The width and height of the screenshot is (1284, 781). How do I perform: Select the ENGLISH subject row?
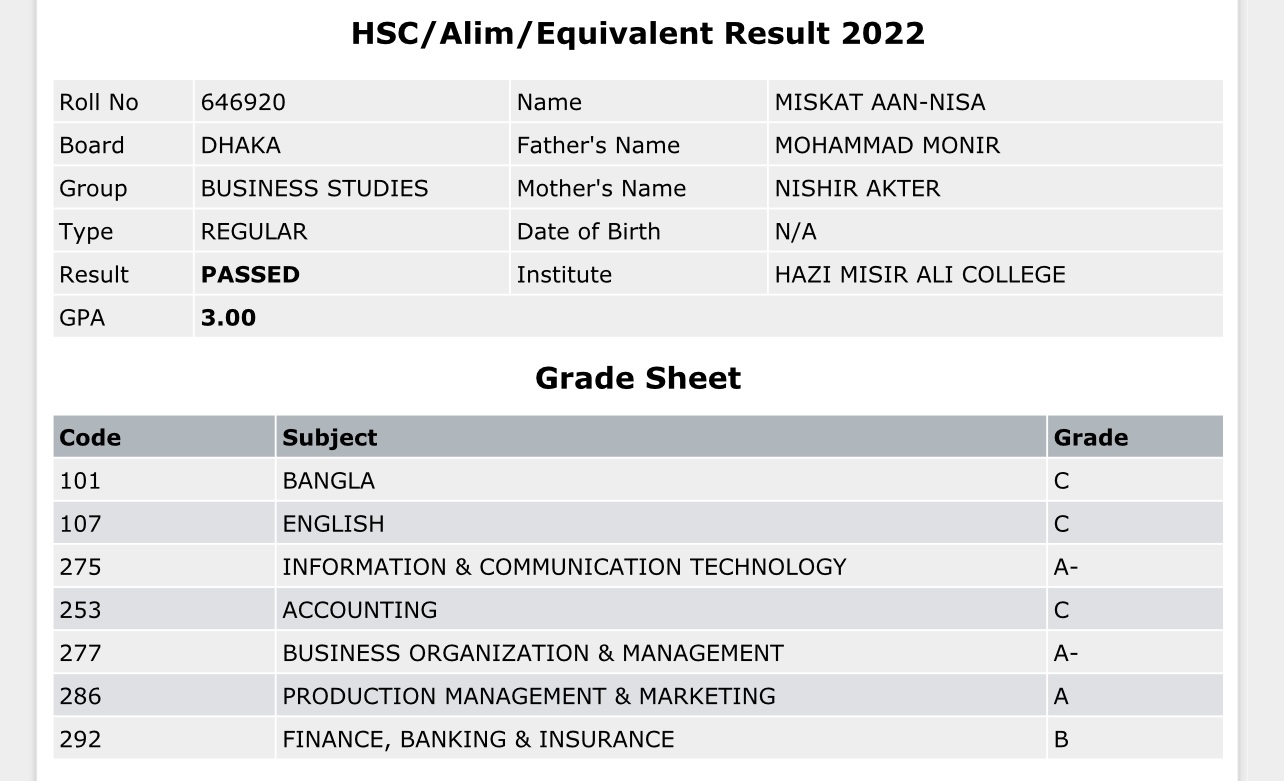pos(638,523)
